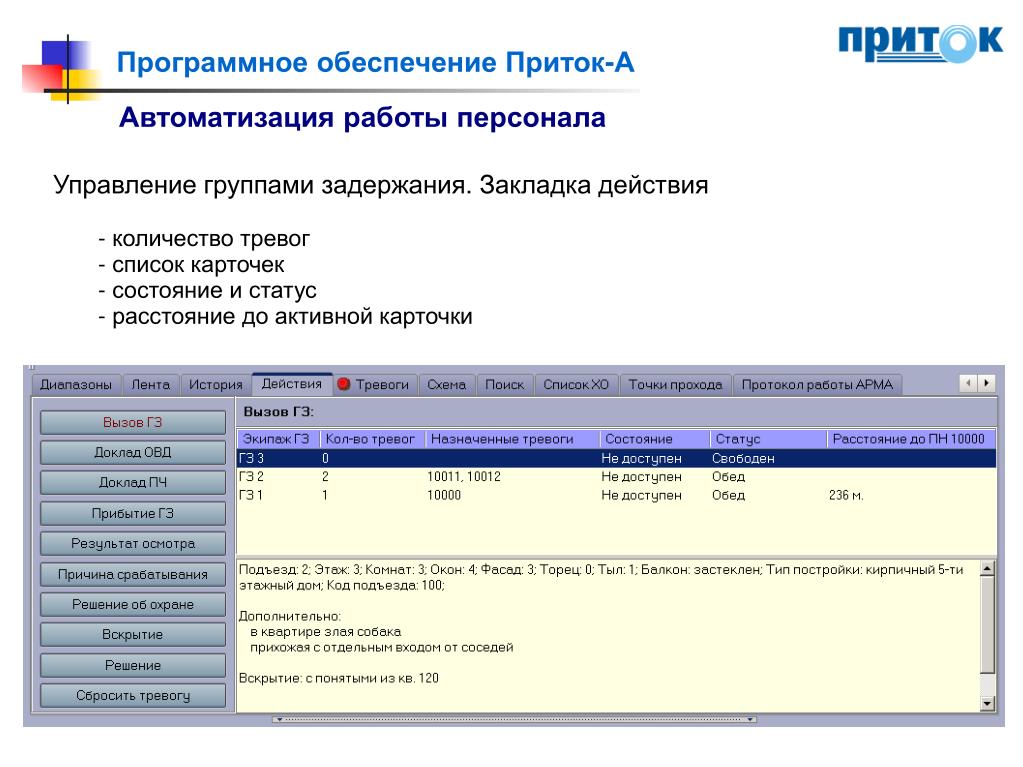Open the Тревоги tab
The width and height of the screenshot is (1023, 767).
(375, 385)
